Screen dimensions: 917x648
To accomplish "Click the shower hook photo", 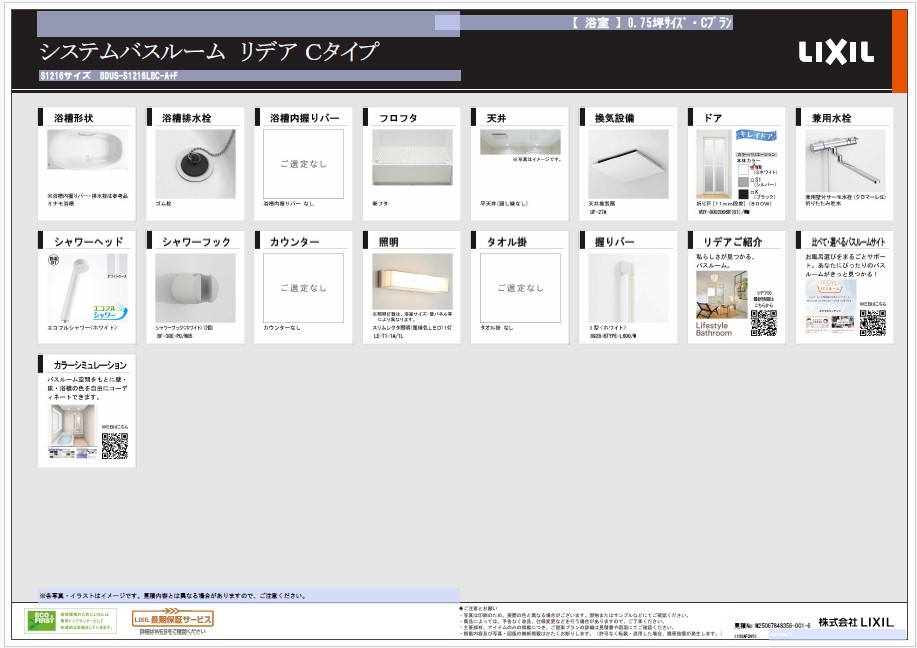I will [195, 288].
